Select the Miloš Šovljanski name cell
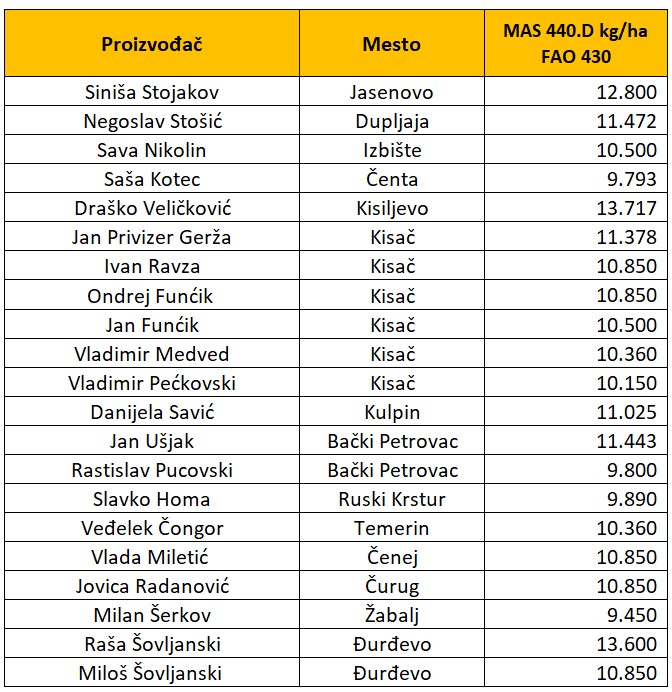 pos(152,673)
